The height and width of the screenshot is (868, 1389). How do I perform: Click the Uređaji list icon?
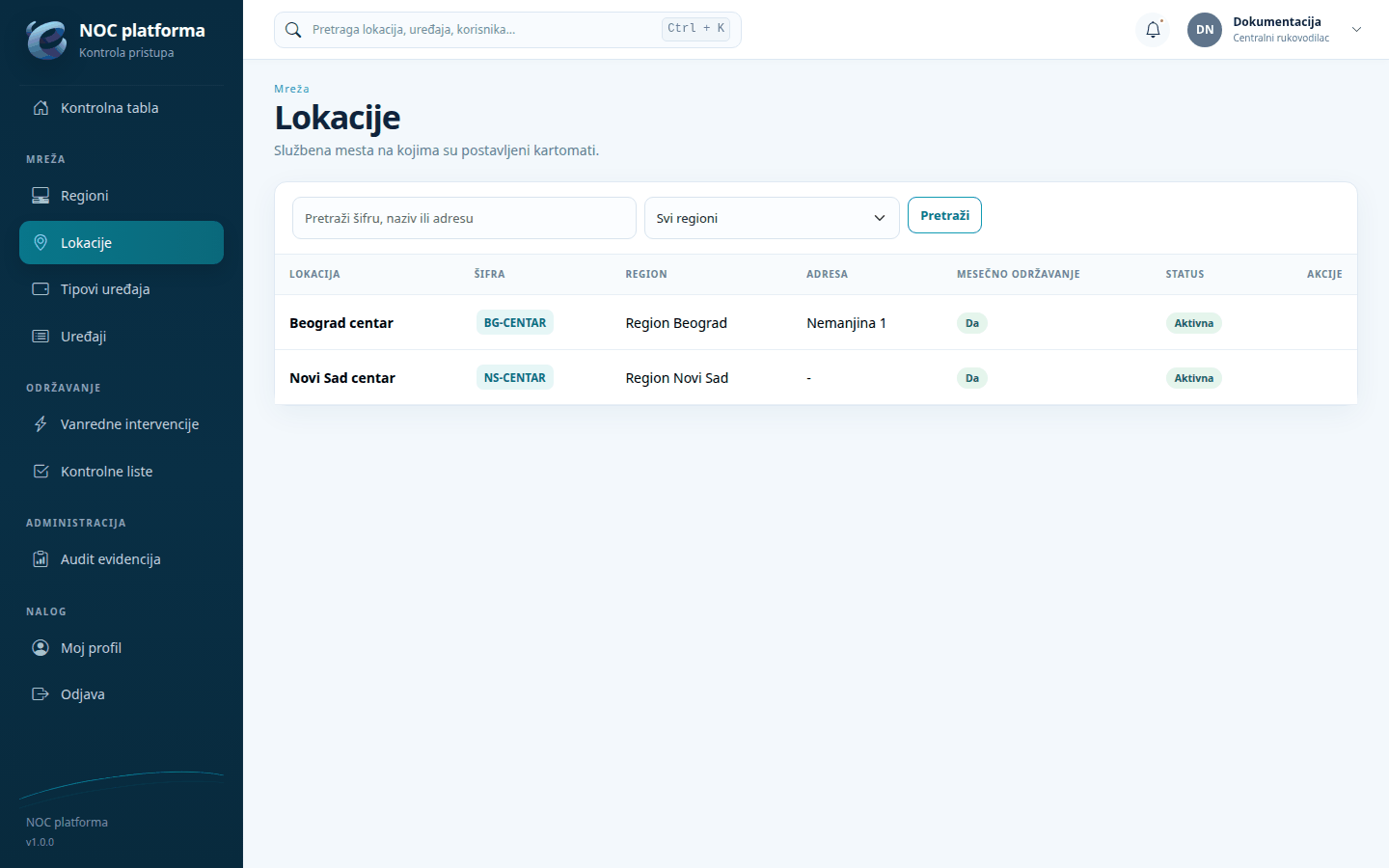tap(41, 337)
